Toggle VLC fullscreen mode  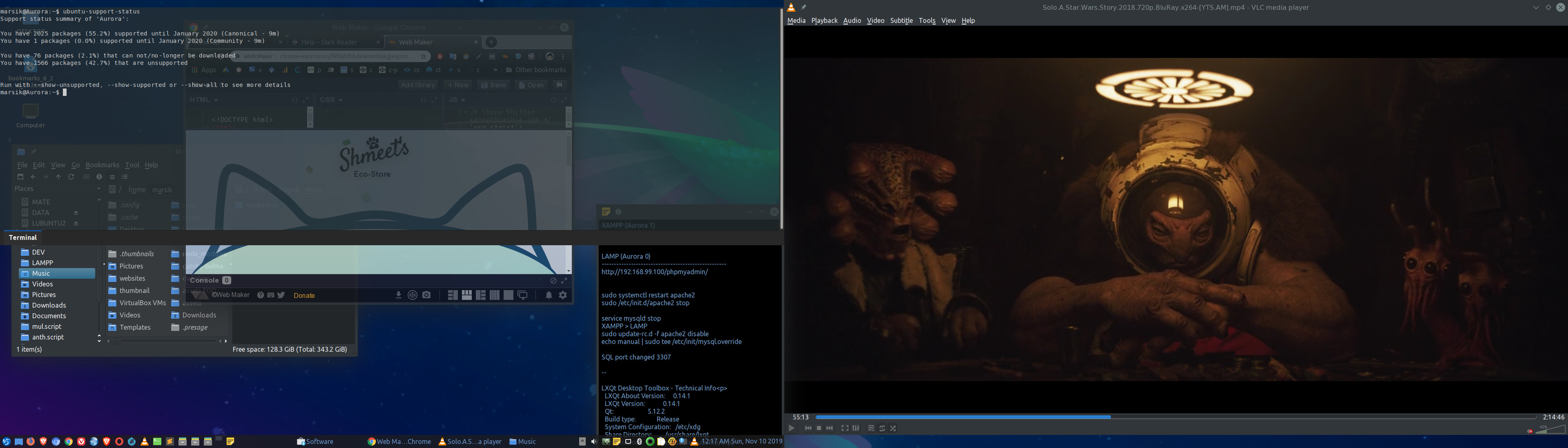[x=845, y=428]
